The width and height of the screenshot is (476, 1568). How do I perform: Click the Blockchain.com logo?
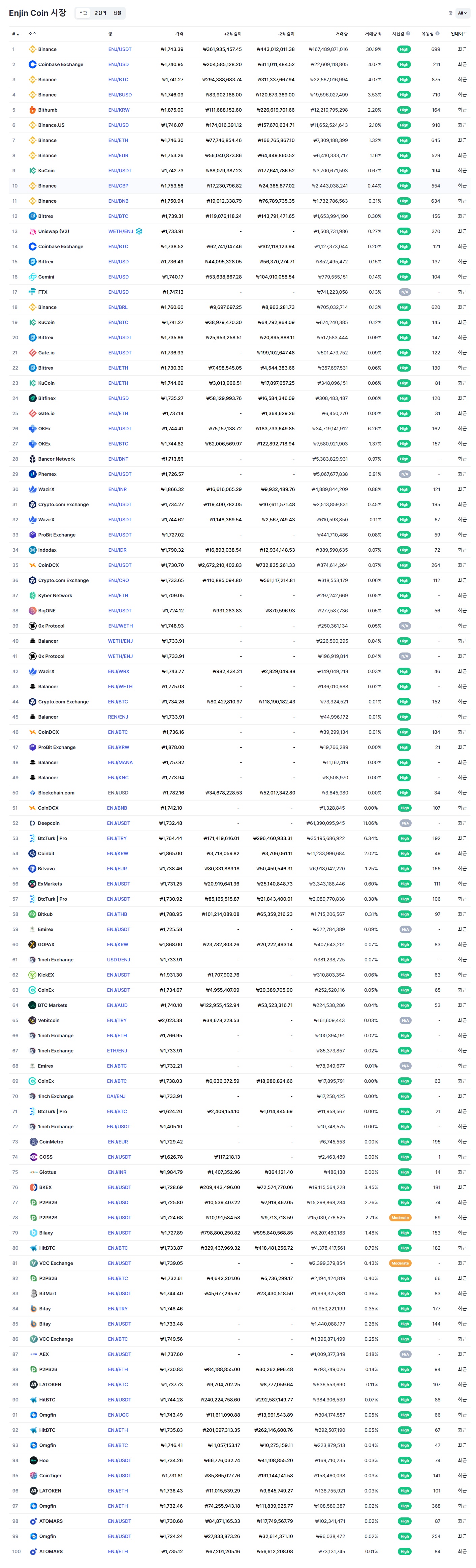coord(32,793)
